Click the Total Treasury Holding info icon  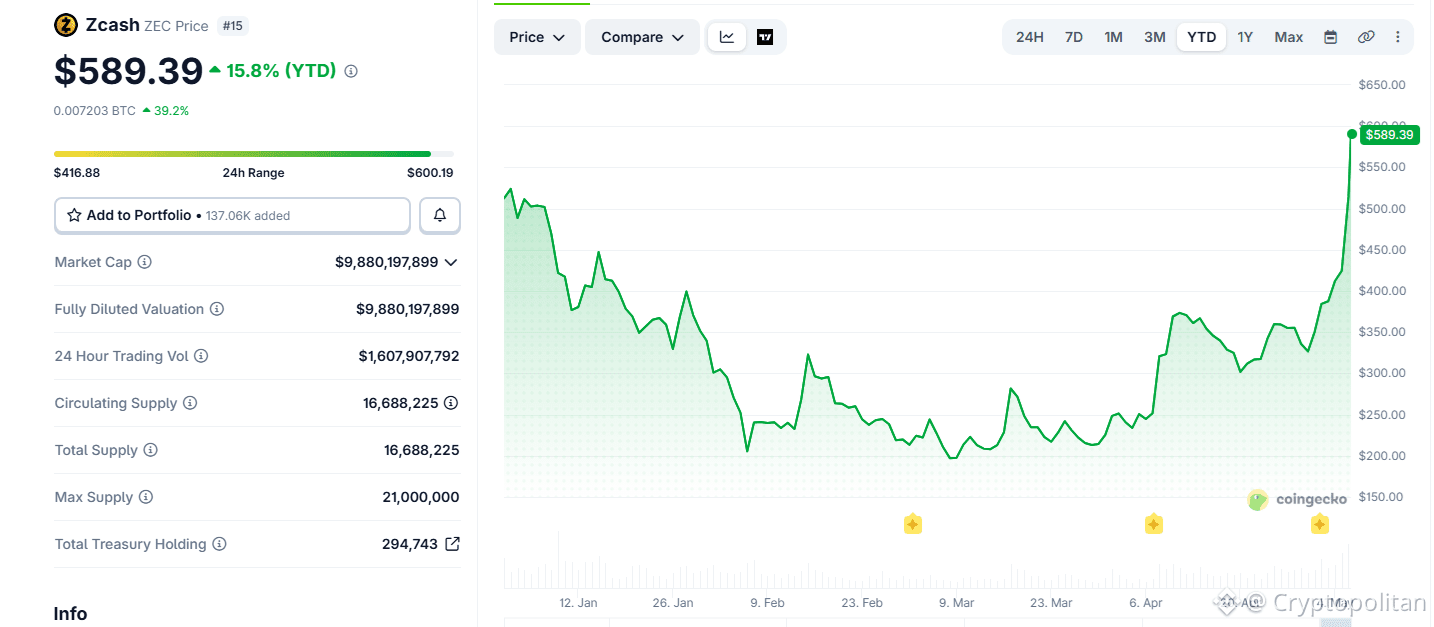pyautogui.click(x=220, y=544)
